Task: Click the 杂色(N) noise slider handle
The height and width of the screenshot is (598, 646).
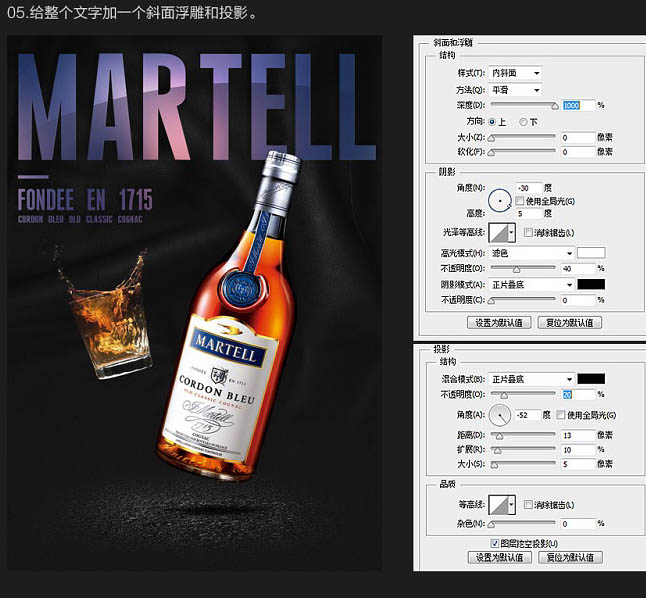Action: coord(491,525)
